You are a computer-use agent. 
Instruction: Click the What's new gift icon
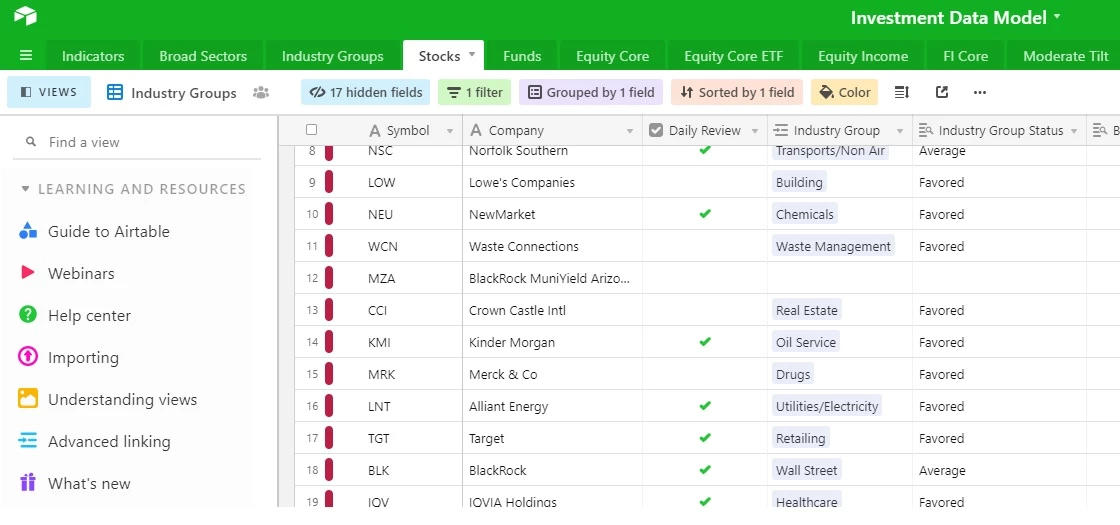[28, 483]
